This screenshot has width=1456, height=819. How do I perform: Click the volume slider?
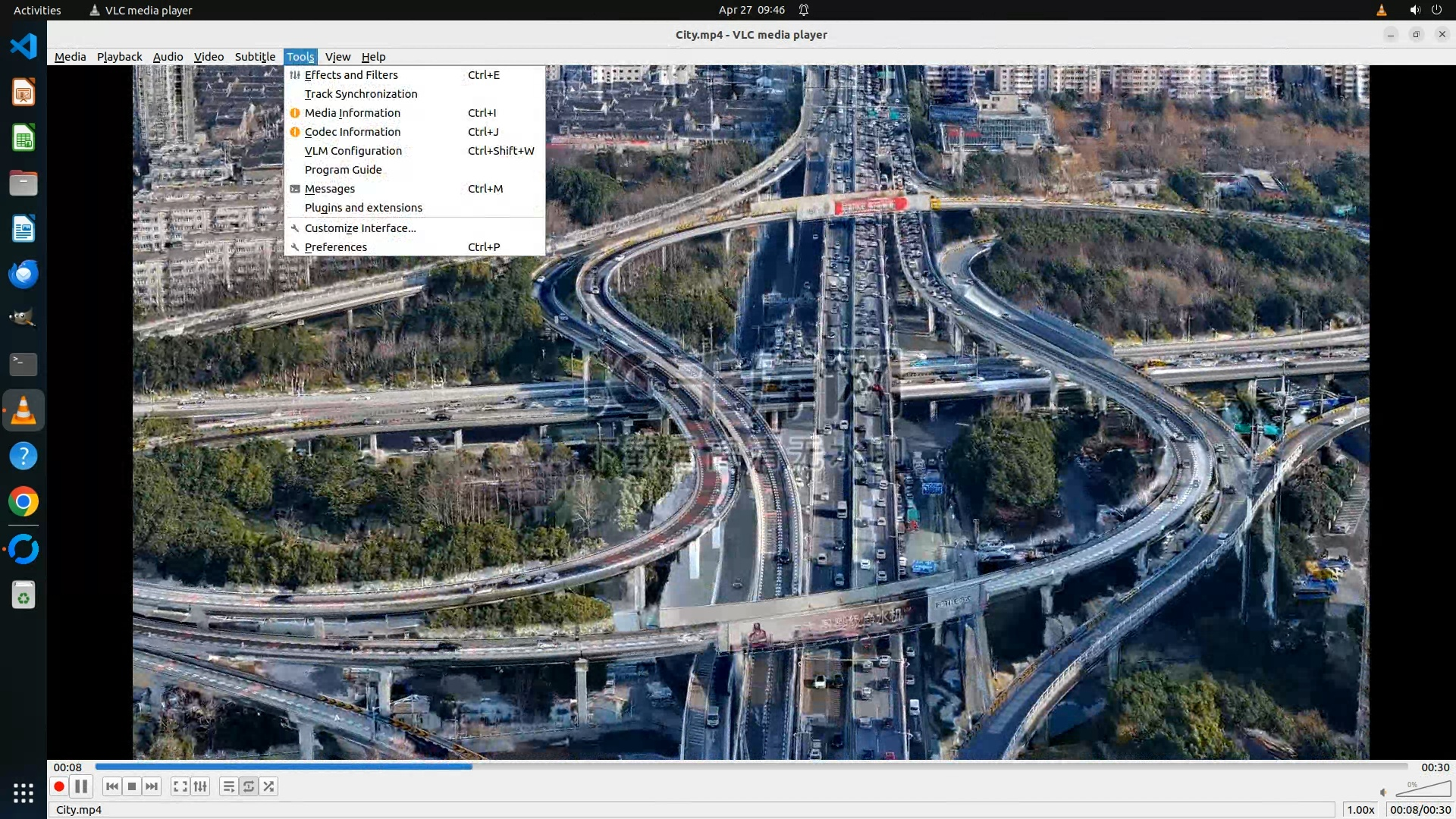click(x=1426, y=789)
